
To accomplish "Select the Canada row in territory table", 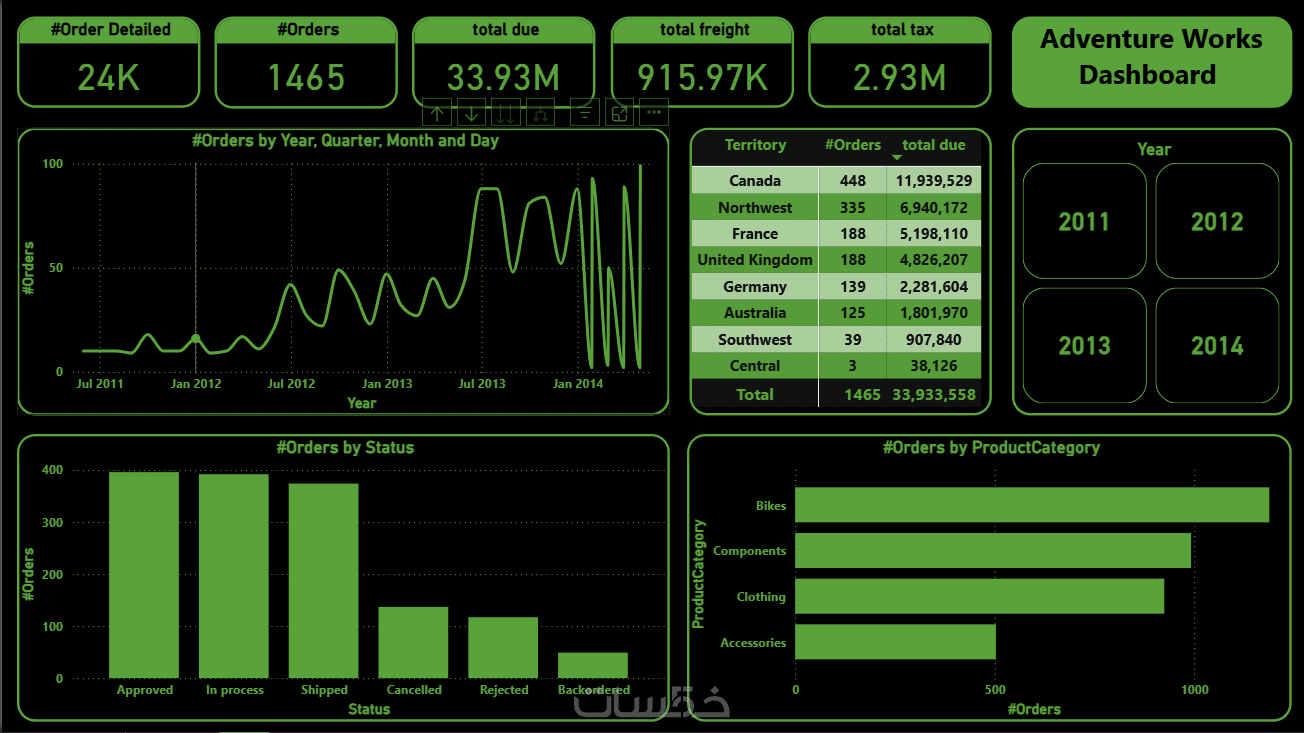I will point(836,181).
